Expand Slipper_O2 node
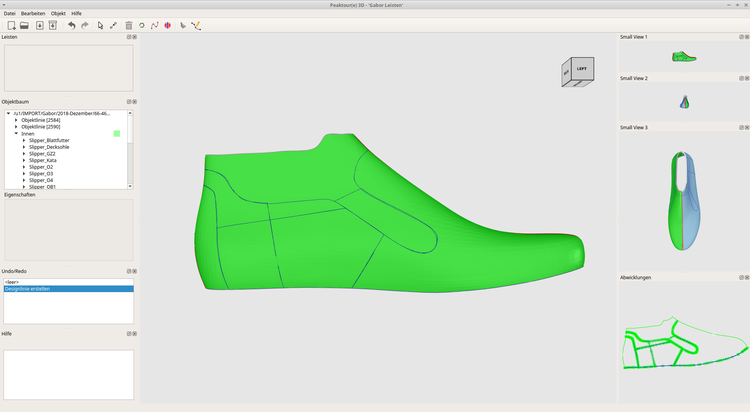 tap(24, 167)
